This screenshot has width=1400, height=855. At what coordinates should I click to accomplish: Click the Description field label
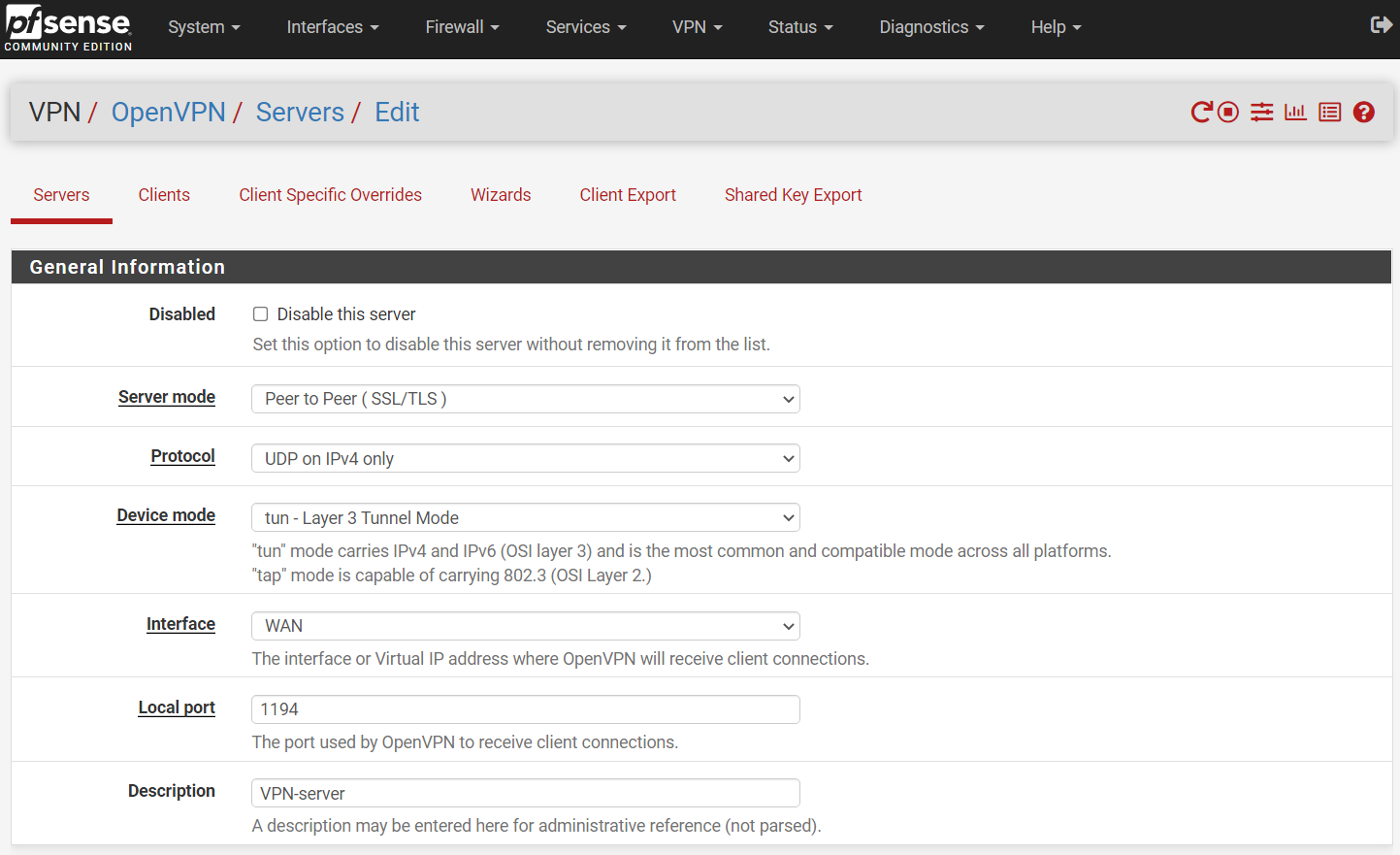tap(172, 791)
